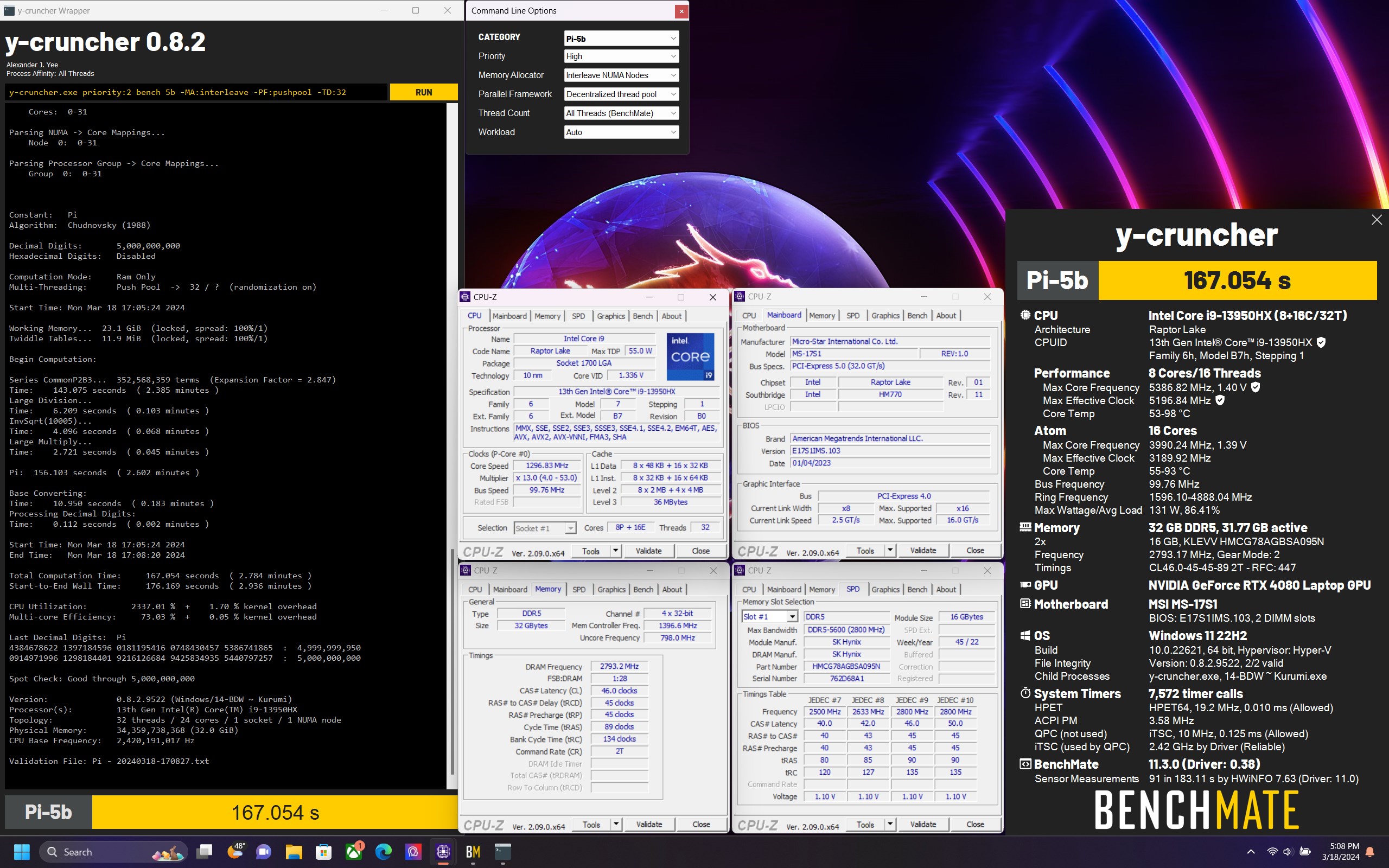The height and width of the screenshot is (868, 1389).
Task: Click Close in CPU-Z Mainboard window
Action: pyautogui.click(x=975, y=551)
